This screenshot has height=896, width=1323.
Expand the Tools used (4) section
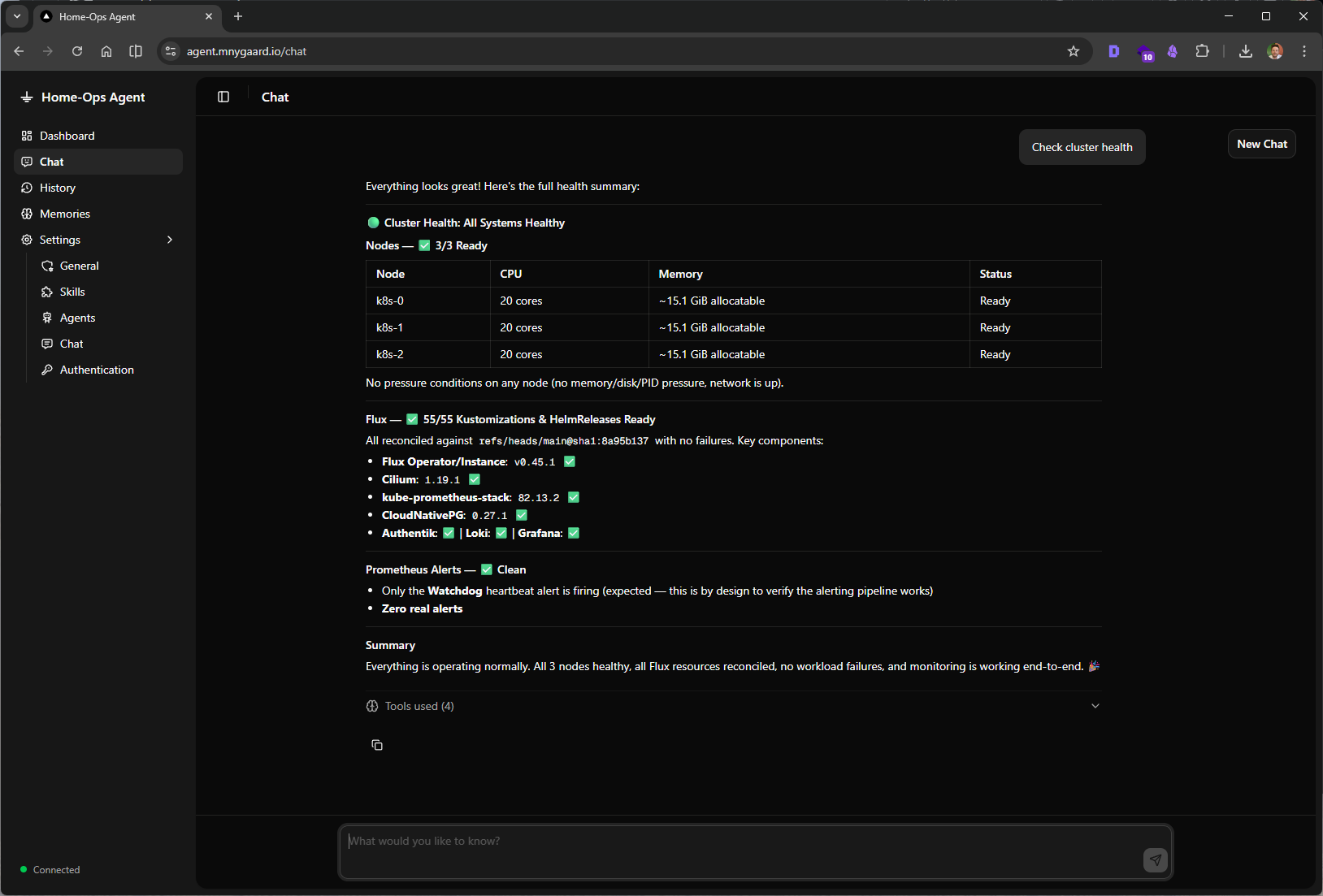(733, 706)
